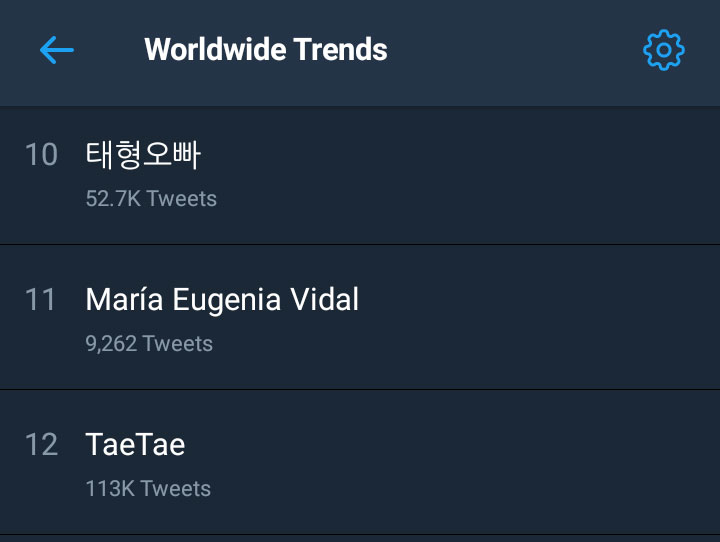This screenshot has width=720, height=542.
Task: Tap the 113K Tweets count
Action: pos(148,489)
